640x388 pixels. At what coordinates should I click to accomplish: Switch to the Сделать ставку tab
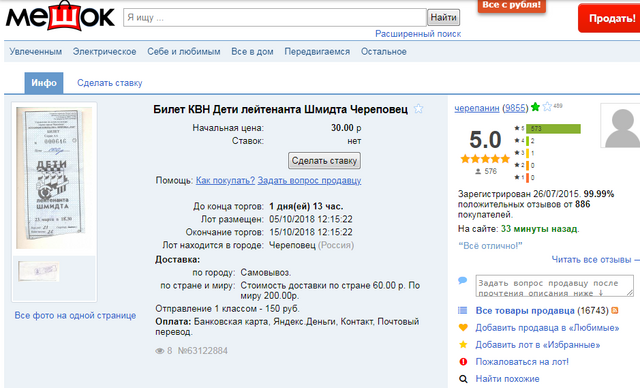[109, 83]
